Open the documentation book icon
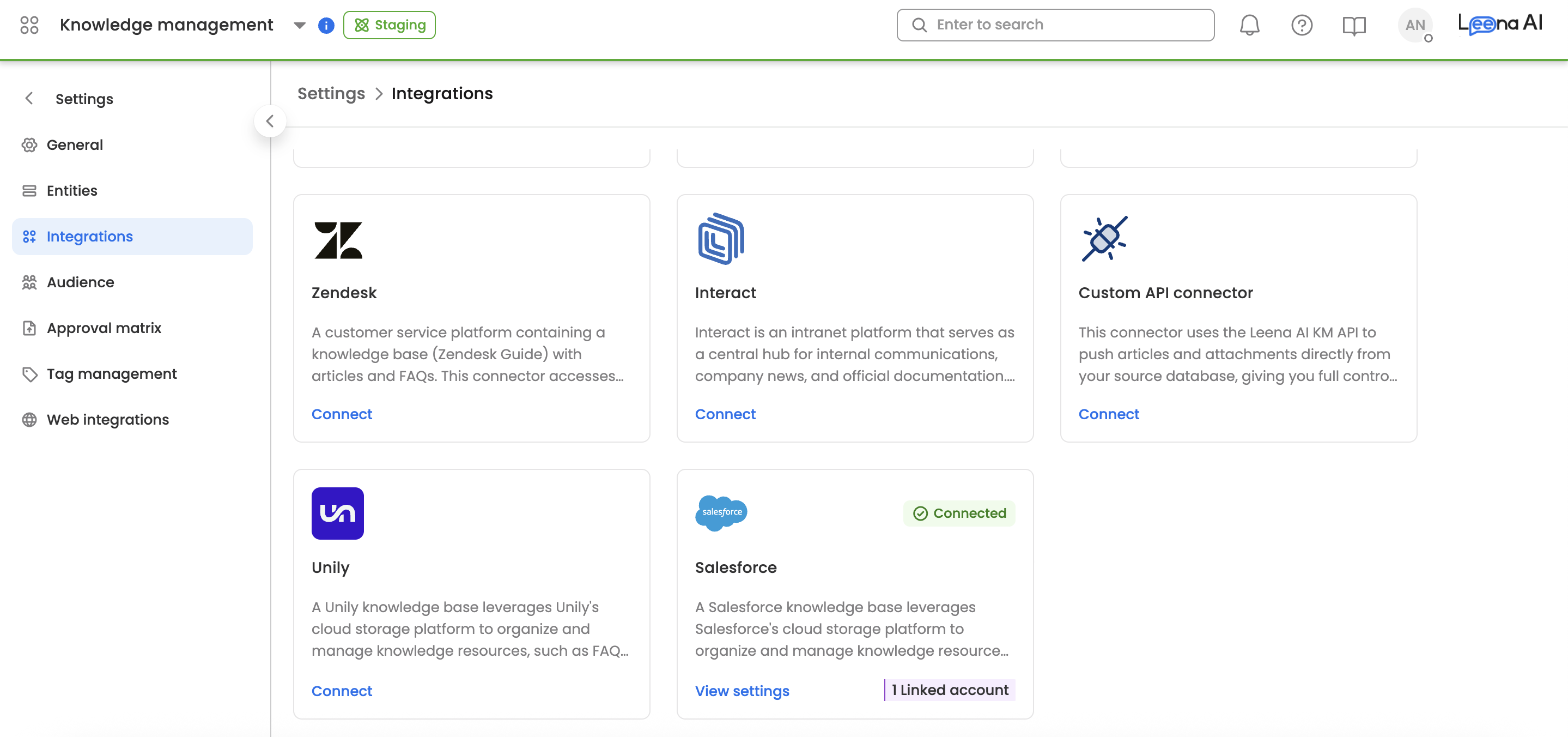This screenshot has height=737, width=1568. coord(1354,25)
